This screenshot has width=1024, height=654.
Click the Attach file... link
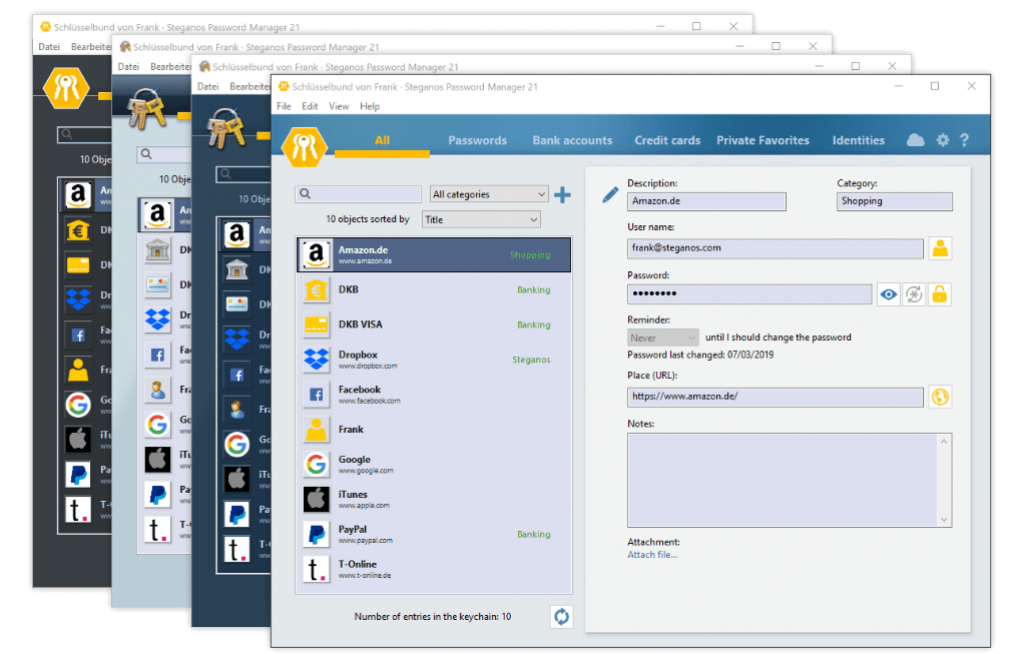point(652,555)
